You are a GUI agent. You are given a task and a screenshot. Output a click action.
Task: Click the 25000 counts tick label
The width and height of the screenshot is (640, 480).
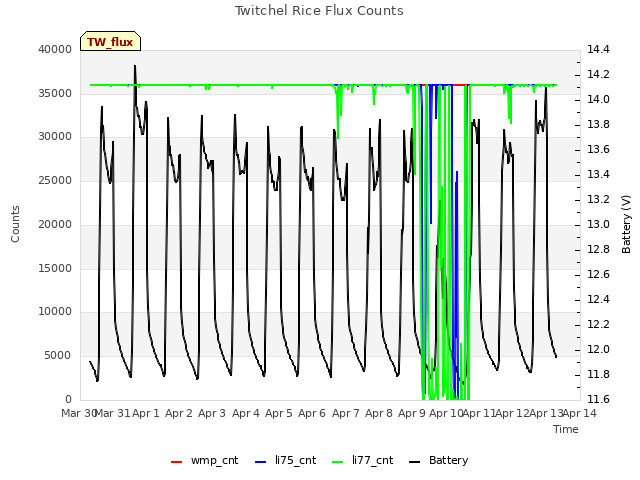tap(55, 180)
